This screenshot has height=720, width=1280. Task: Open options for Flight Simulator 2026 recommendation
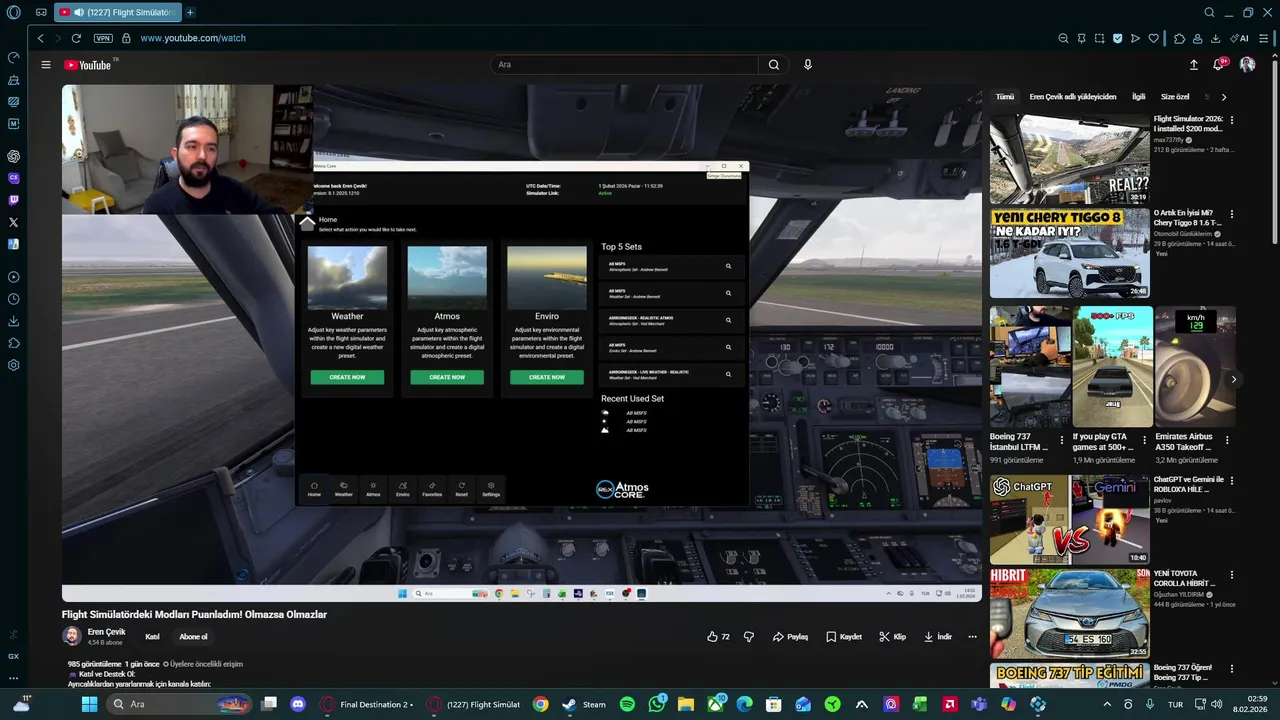point(1232,120)
